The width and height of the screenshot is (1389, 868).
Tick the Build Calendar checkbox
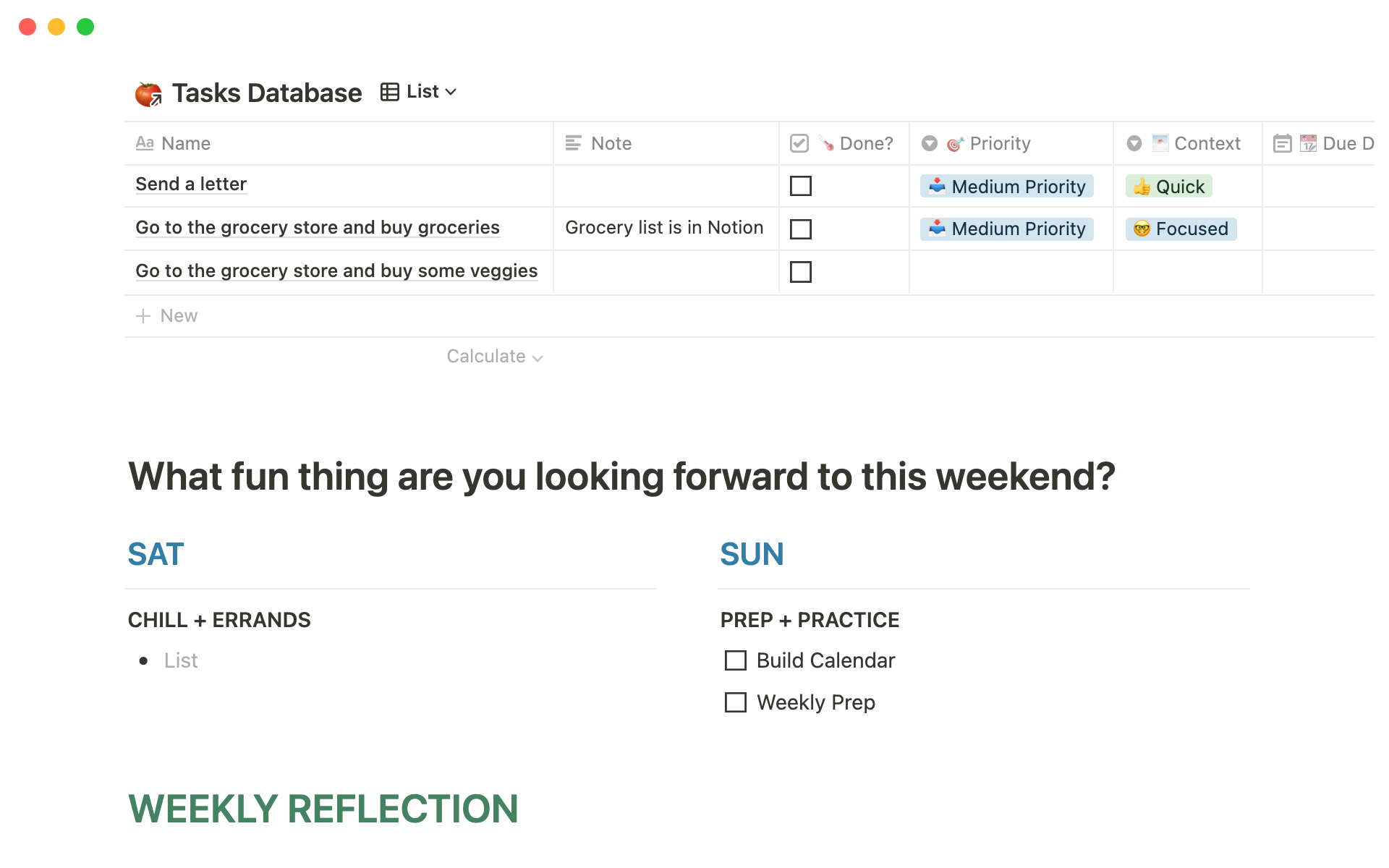[x=736, y=660]
